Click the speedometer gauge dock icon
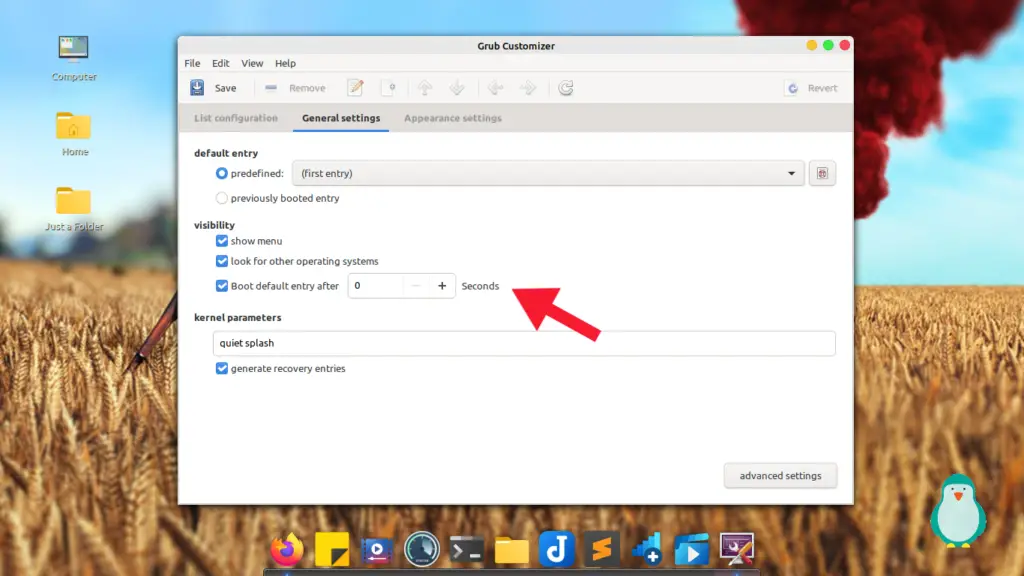 [422, 549]
